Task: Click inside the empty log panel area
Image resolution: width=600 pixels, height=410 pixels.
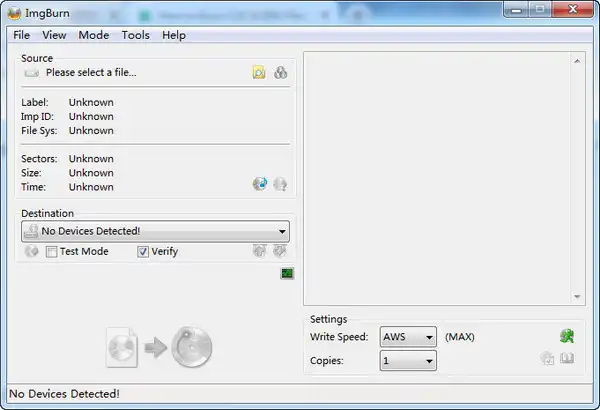Action: click(x=438, y=177)
